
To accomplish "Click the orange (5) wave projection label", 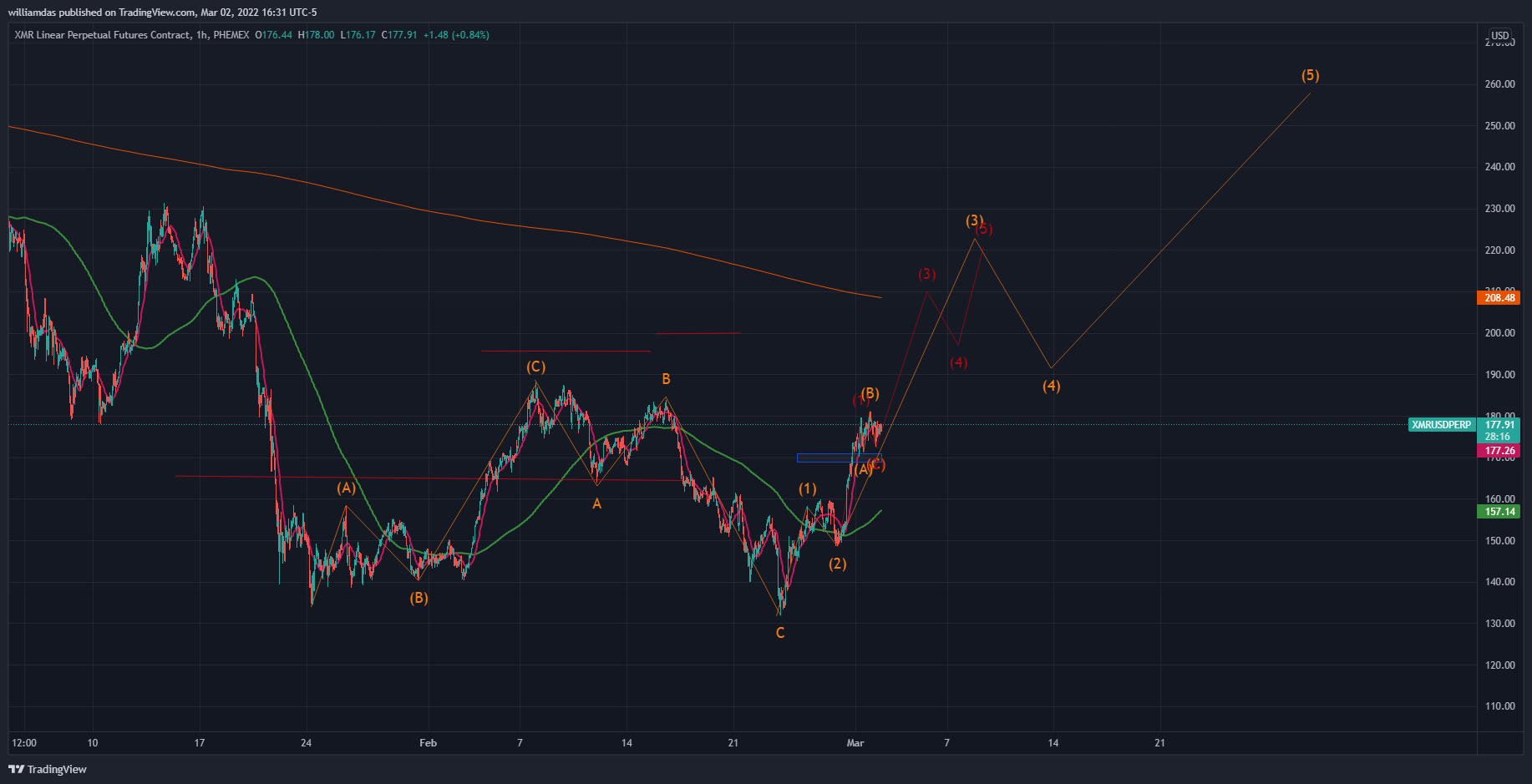I will tap(1310, 75).
